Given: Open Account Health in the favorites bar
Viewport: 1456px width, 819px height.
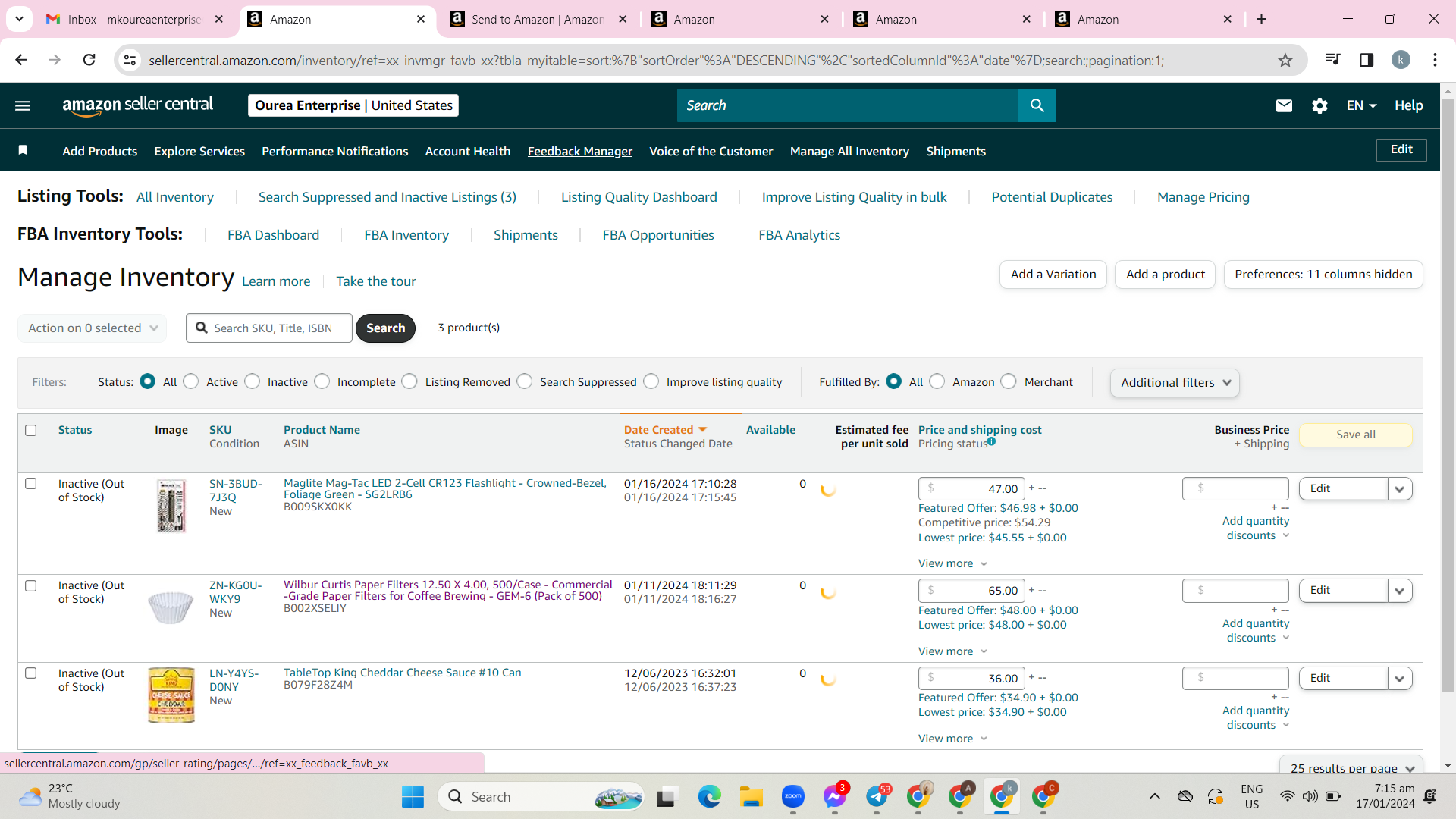Looking at the screenshot, I should click(x=468, y=151).
